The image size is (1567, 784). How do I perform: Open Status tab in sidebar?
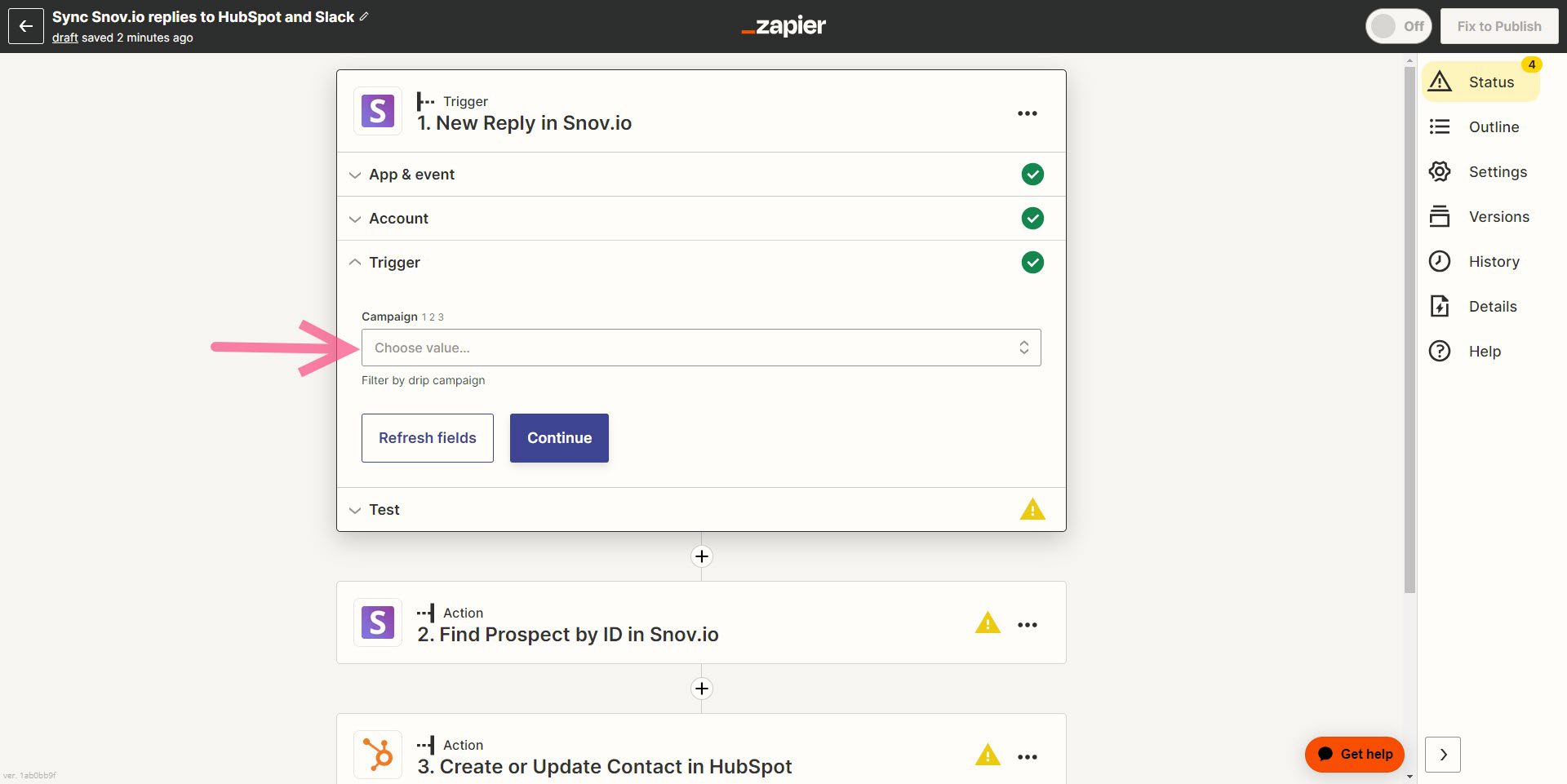pyautogui.click(x=1480, y=82)
